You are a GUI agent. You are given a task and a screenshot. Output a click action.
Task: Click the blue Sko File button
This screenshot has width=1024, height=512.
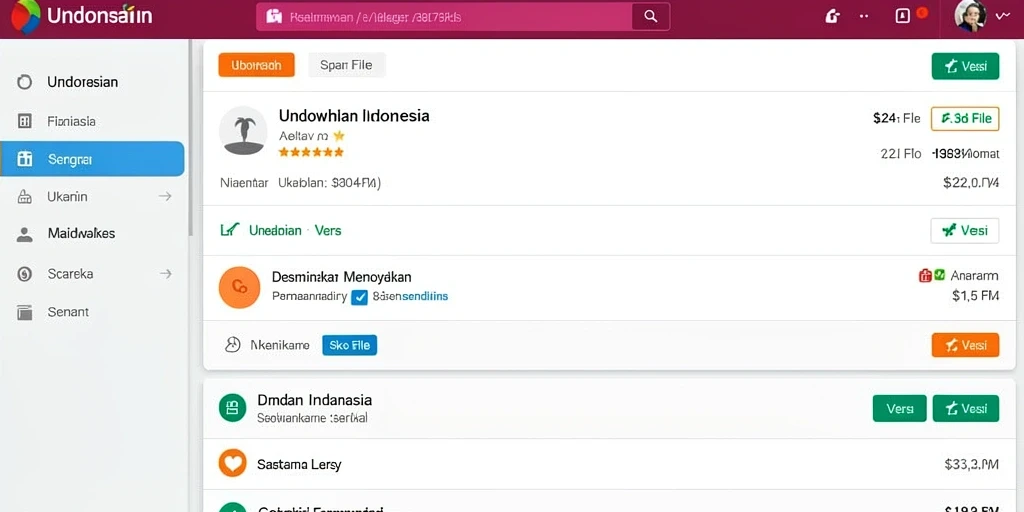pos(349,345)
